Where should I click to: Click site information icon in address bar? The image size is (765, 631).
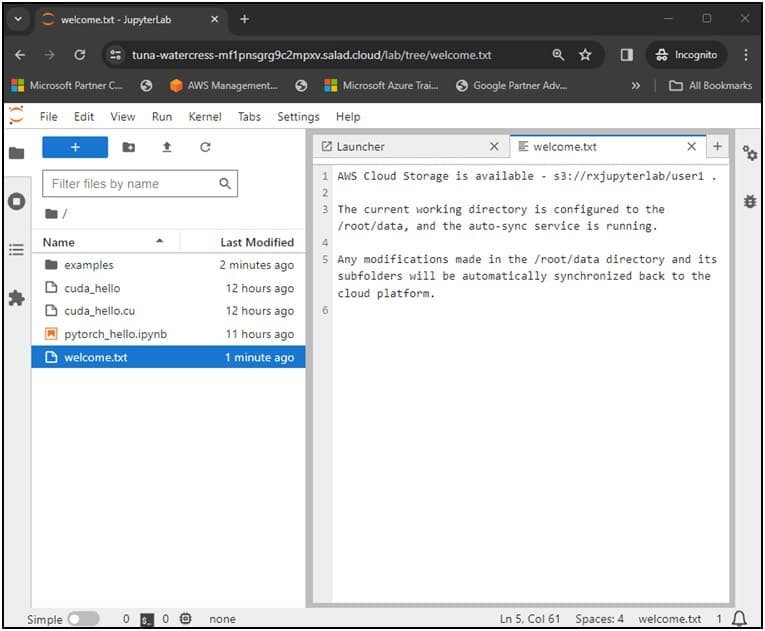[x=116, y=55]
